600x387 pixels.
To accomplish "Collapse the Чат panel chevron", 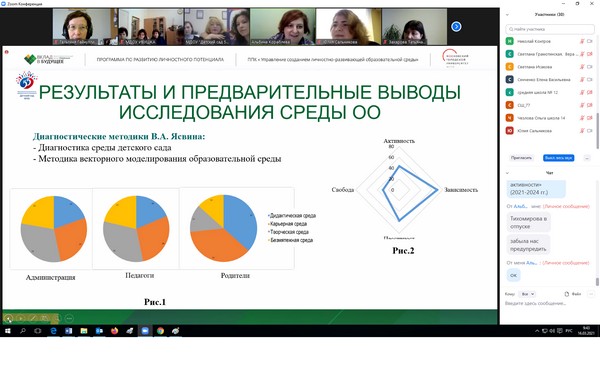I will pos(507,173).
